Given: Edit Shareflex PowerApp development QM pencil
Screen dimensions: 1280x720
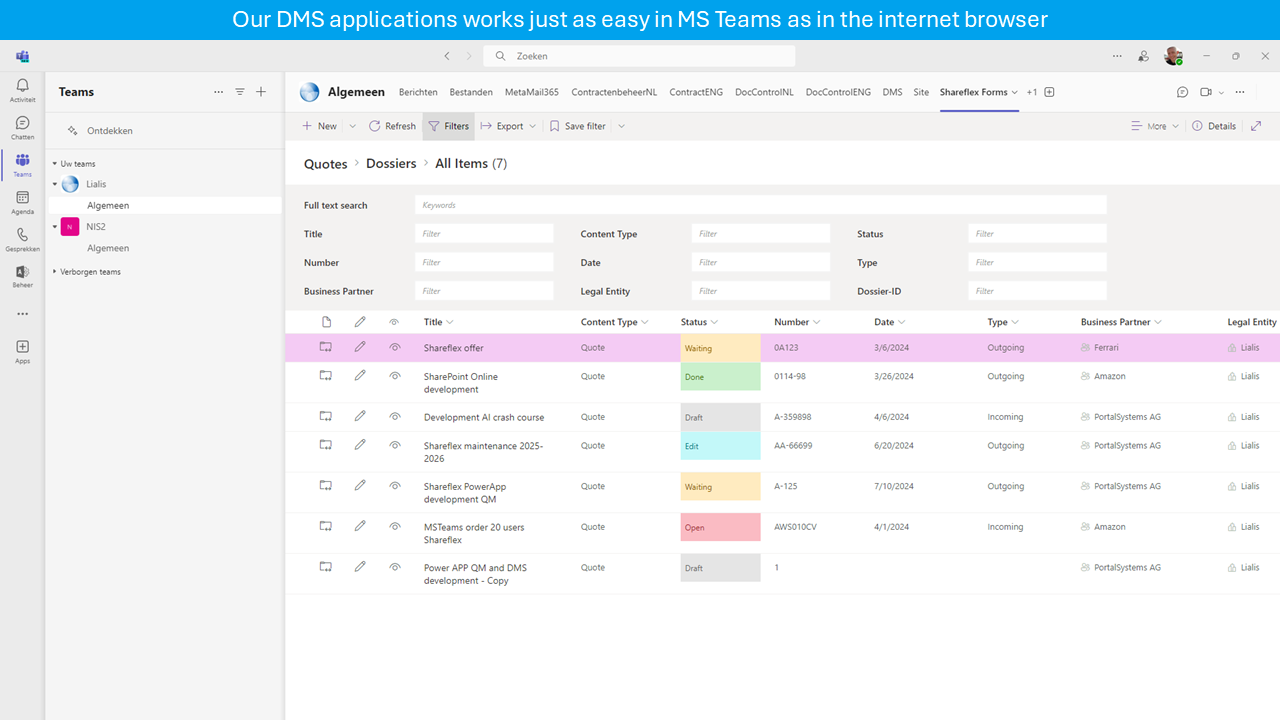Looking at the screenshot, I should point(360,485).
